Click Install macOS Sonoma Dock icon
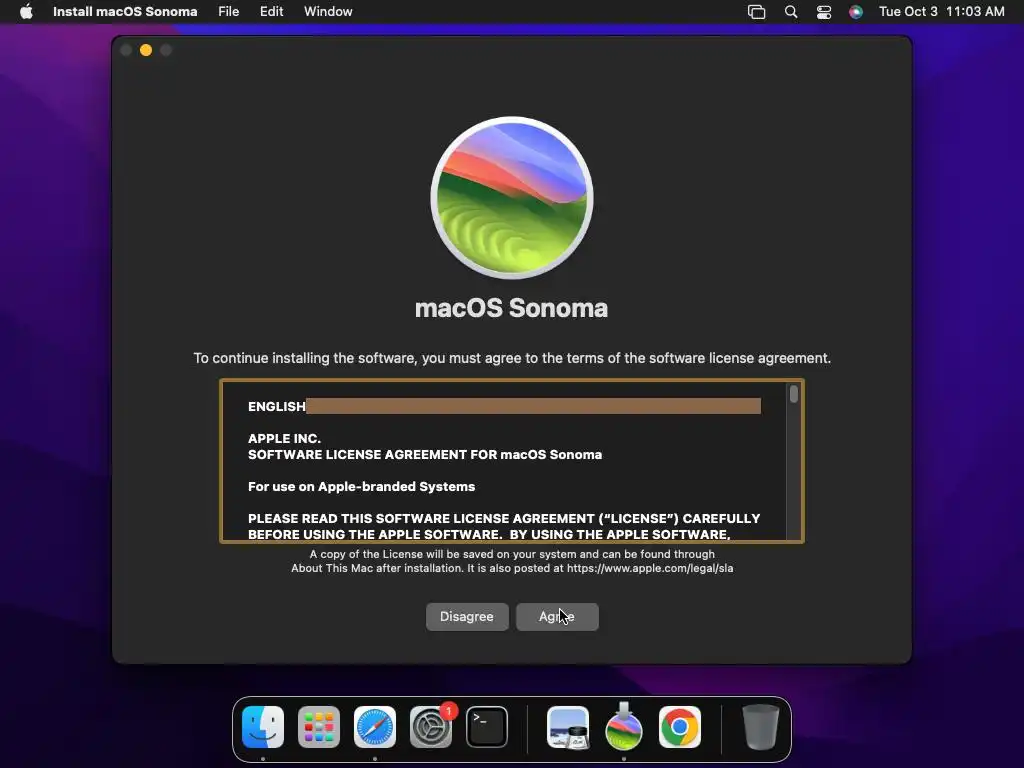The height and width of the screenshot is (768, 1024). pos(624,727)
